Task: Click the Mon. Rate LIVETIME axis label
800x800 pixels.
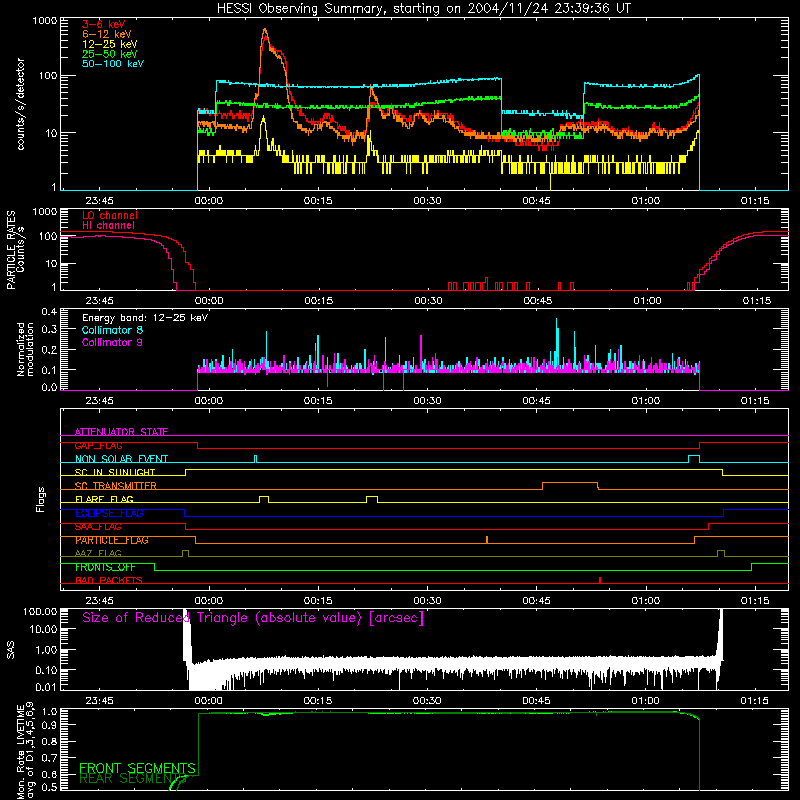Action: tap(26, 751)
